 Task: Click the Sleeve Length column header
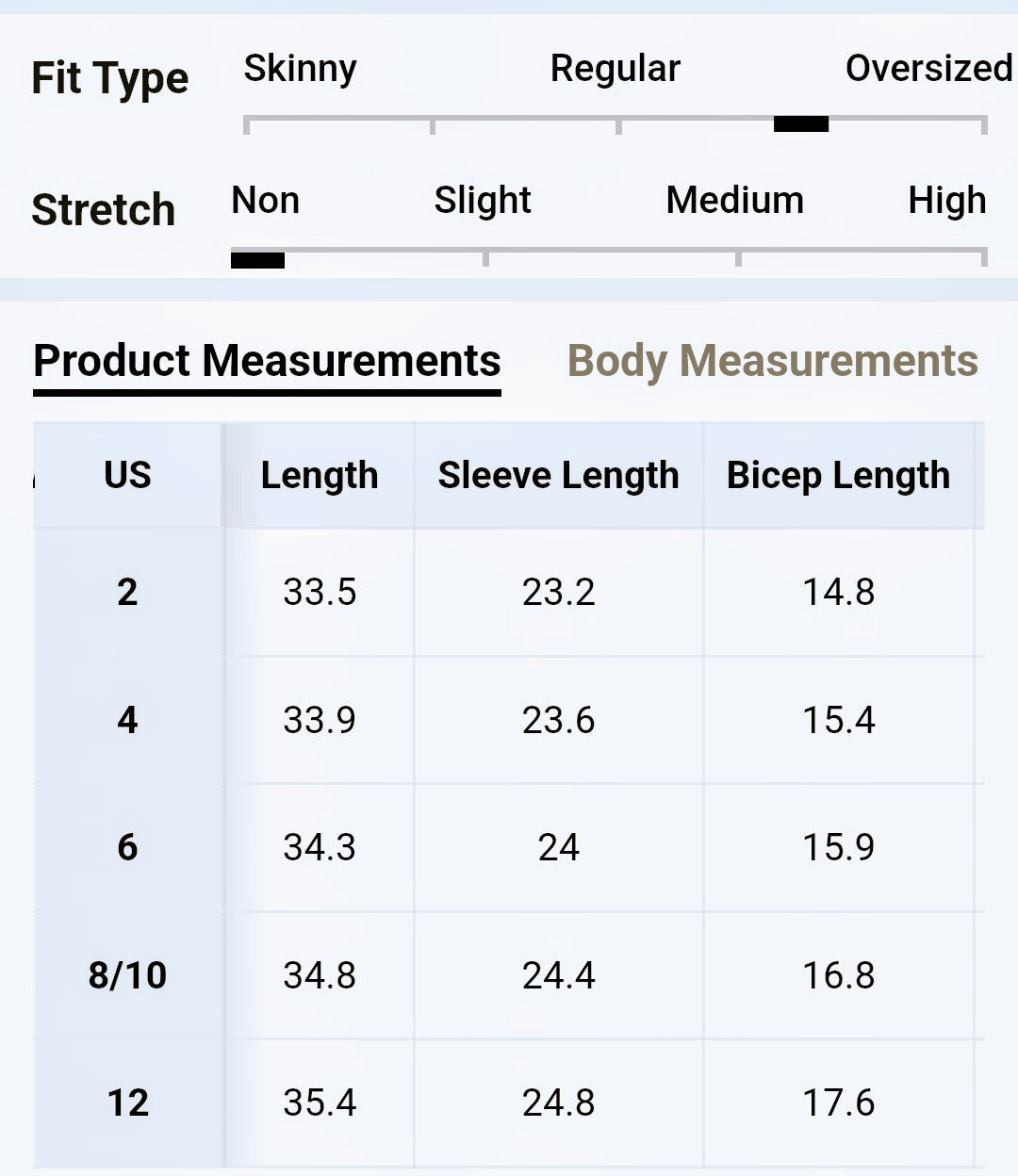(559, 475)
